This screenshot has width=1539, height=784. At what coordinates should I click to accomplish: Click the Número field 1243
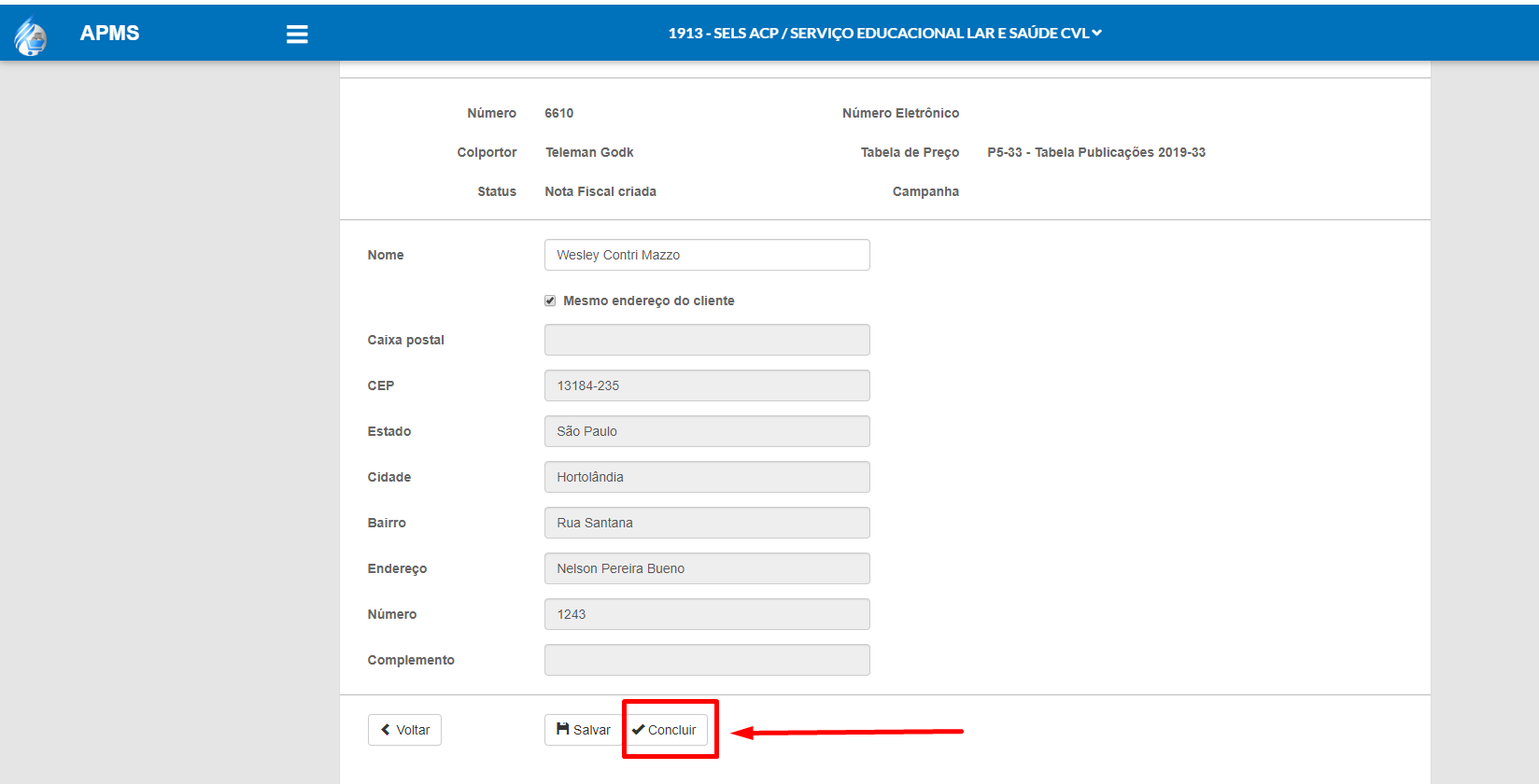pyautogui.click(x=707, y=614)
